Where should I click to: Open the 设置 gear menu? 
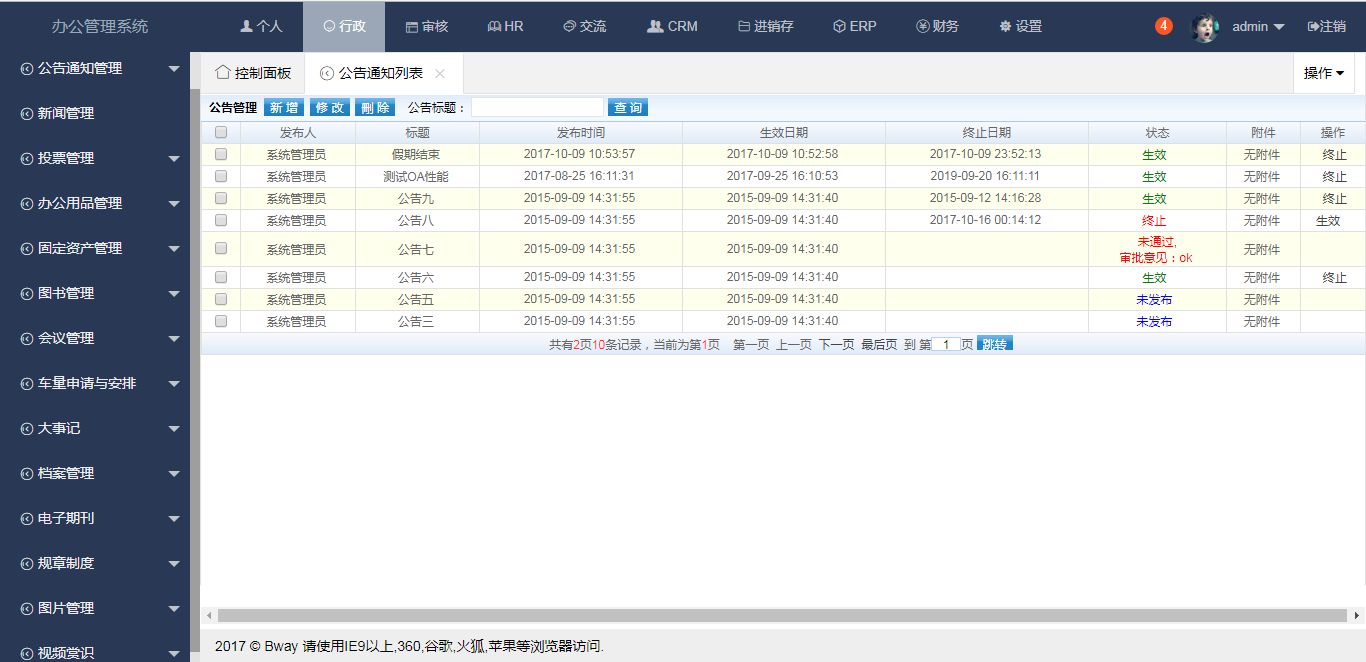coord(1020,26)
